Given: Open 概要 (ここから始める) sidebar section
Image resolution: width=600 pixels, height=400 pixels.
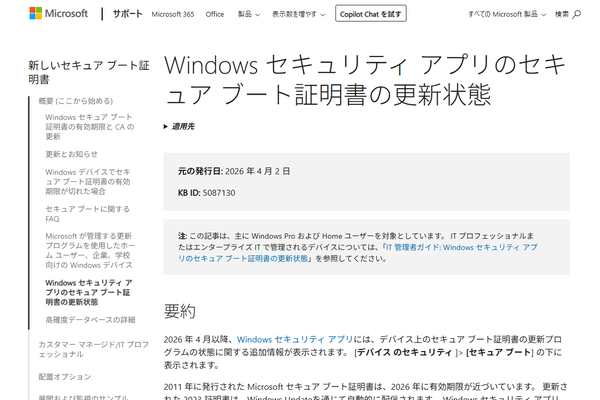Looking at the screenshot, I should [x=76, y=101].
